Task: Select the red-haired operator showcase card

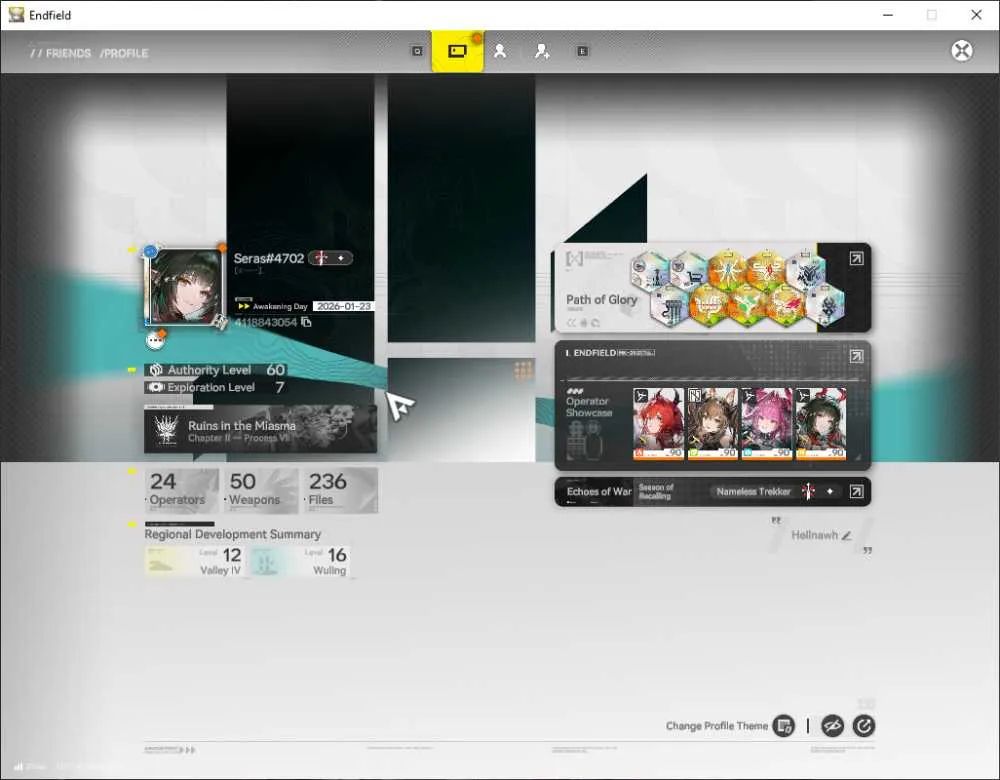Action: [x=658, y=423]
